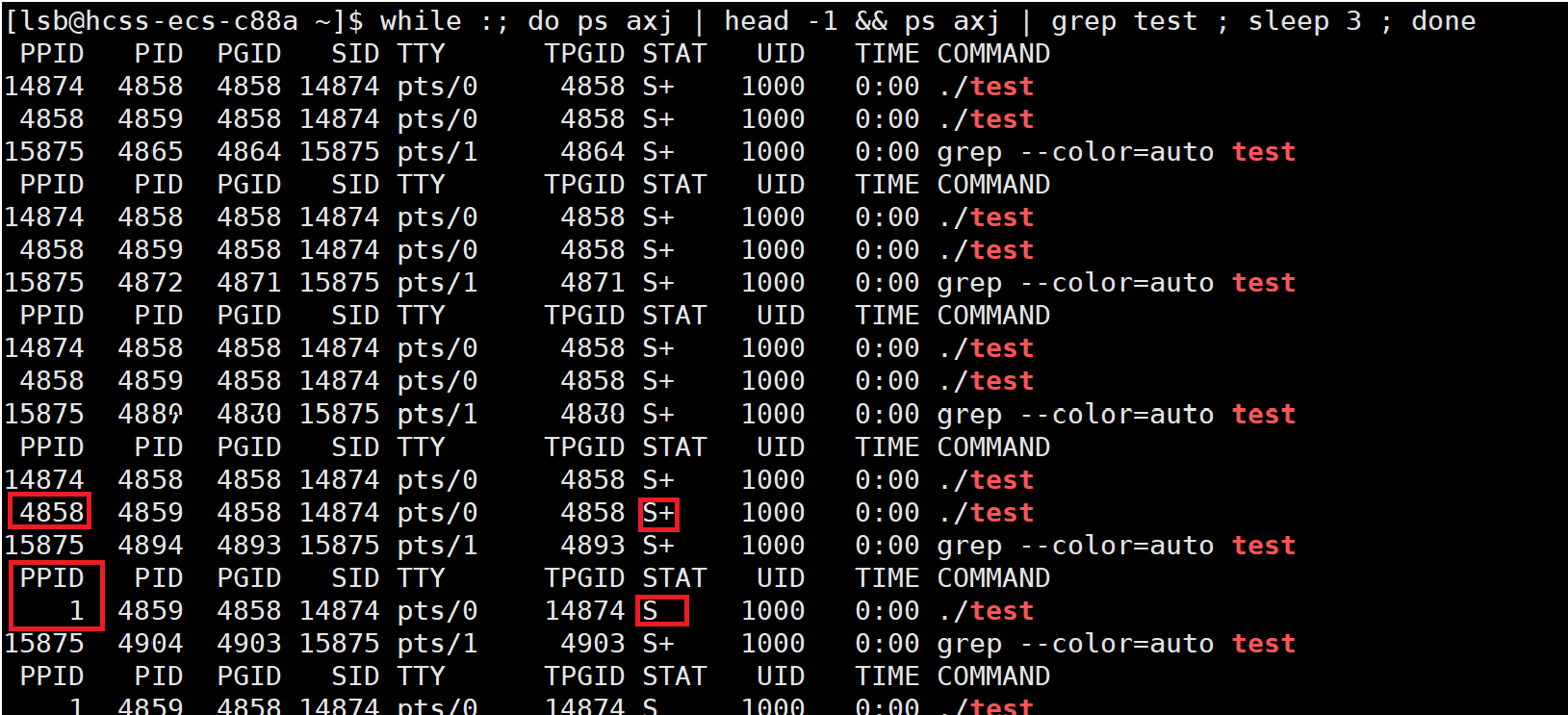The image size is (1568, 715).
Task: Click UID 1000 in the PID 4904 row
Action: point(773,644)
